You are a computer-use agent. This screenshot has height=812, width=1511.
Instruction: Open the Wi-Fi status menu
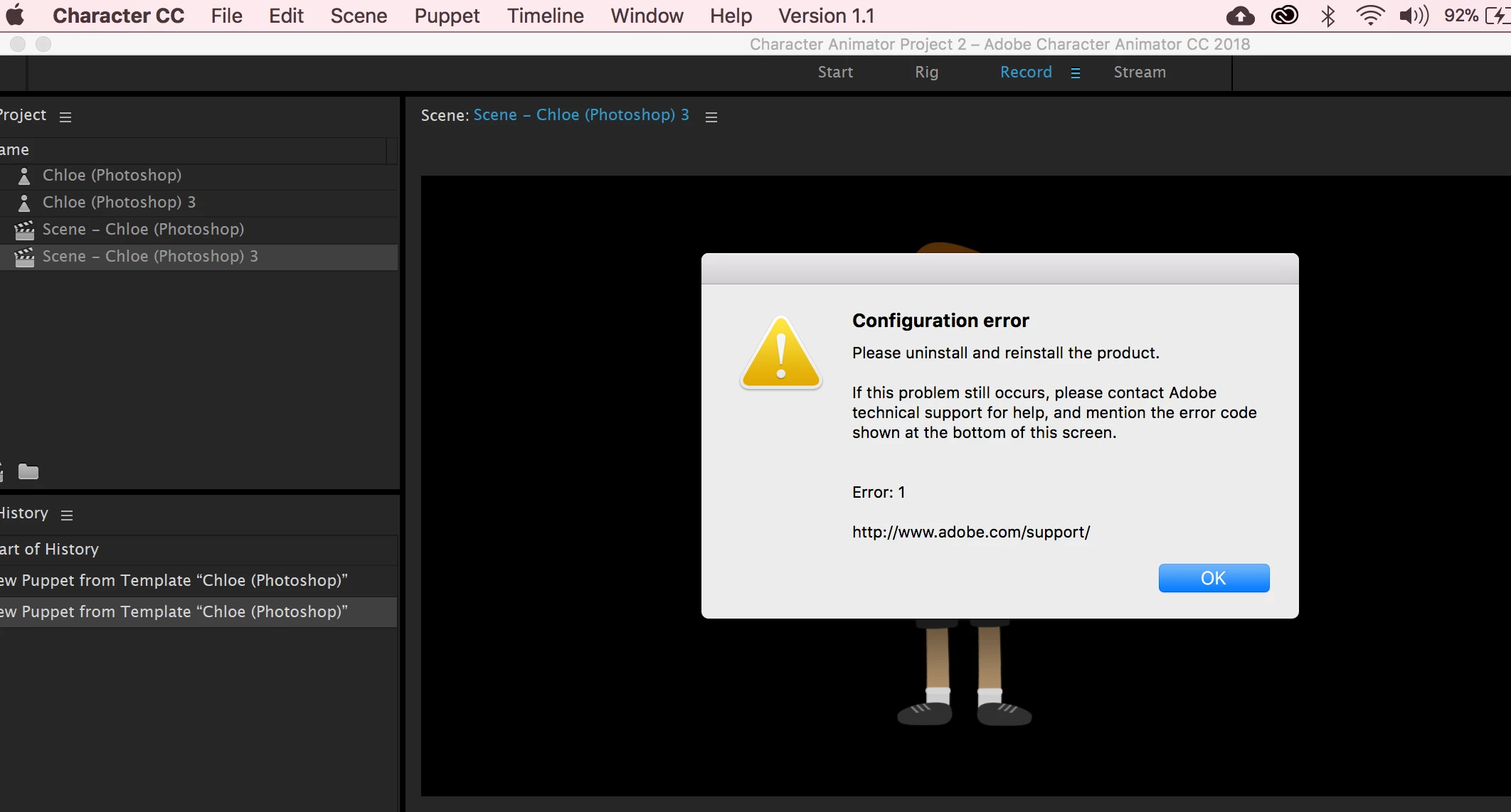pyautogui.click(x=1370, y=16)
